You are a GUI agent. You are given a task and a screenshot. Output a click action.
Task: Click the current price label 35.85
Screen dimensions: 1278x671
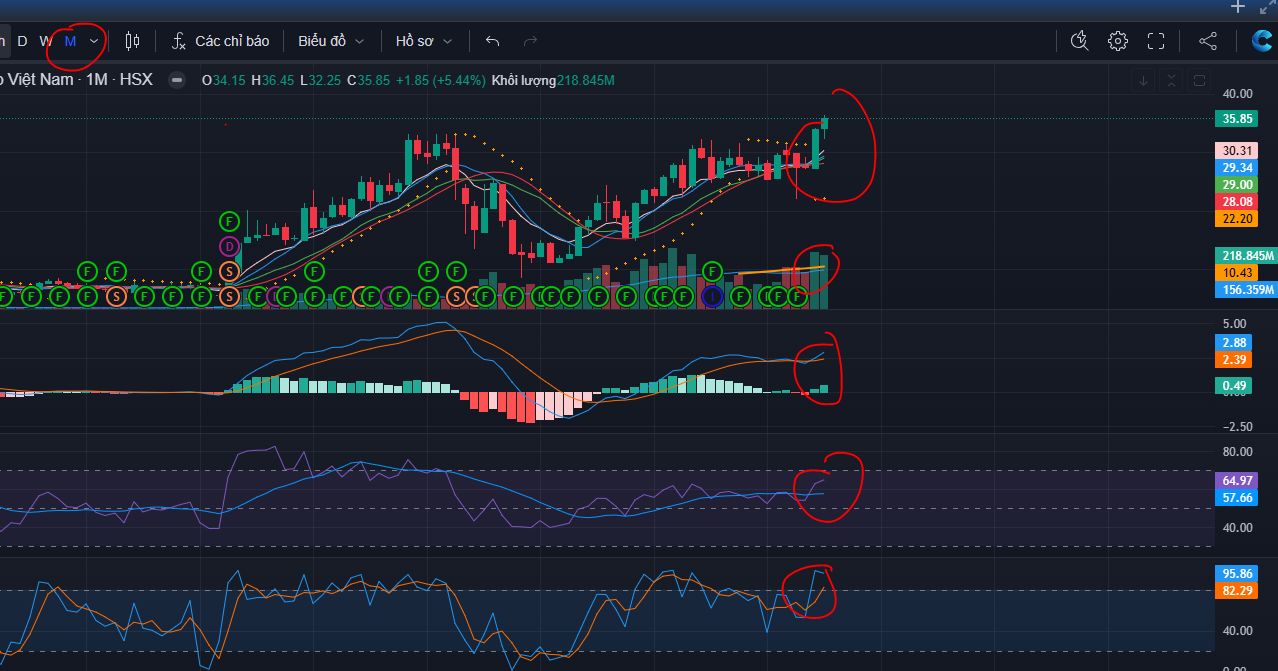pyautogui.click(x=1236, y=118)
